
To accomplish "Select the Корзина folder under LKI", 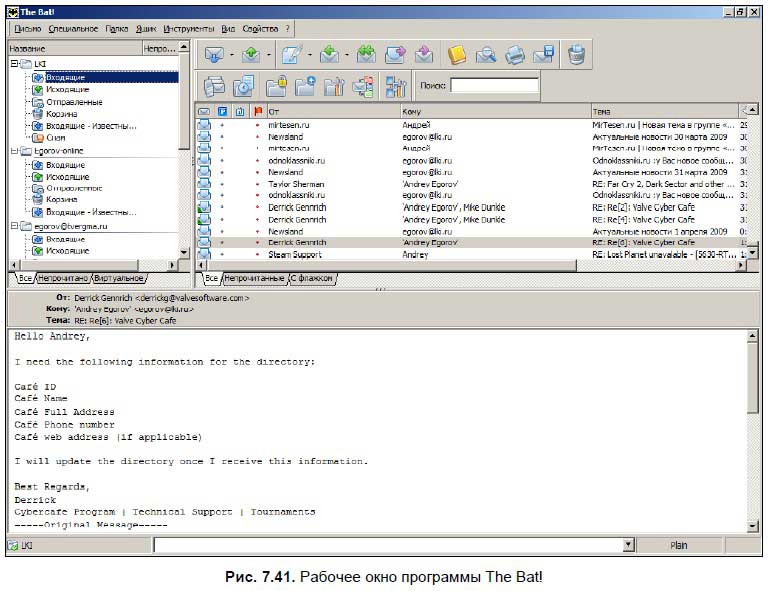I will point(62,114).
